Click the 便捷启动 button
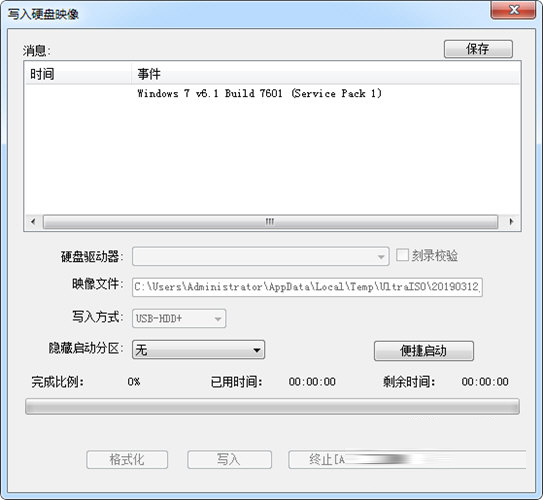Image resolution: width=543 pixels, height=500 pixels. point(424,351)
